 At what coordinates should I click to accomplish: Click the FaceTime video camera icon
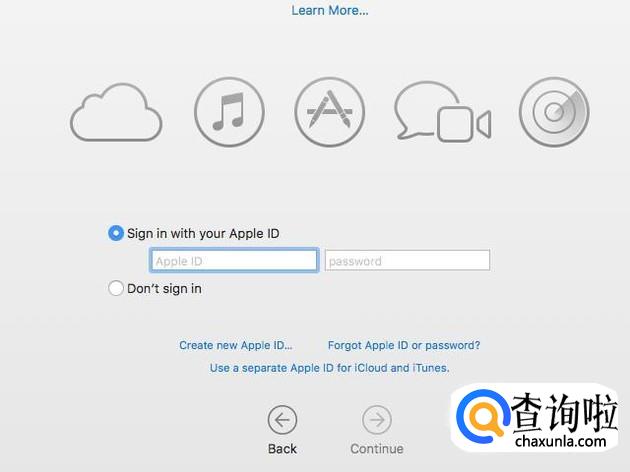464,124
